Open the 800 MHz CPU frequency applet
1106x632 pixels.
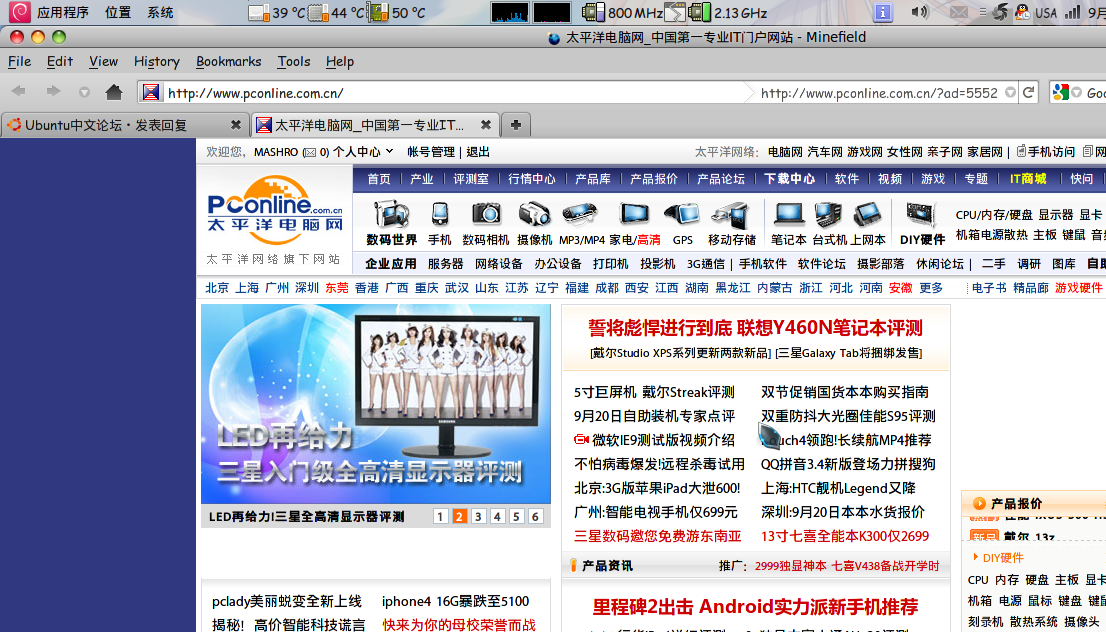(622, 12)
